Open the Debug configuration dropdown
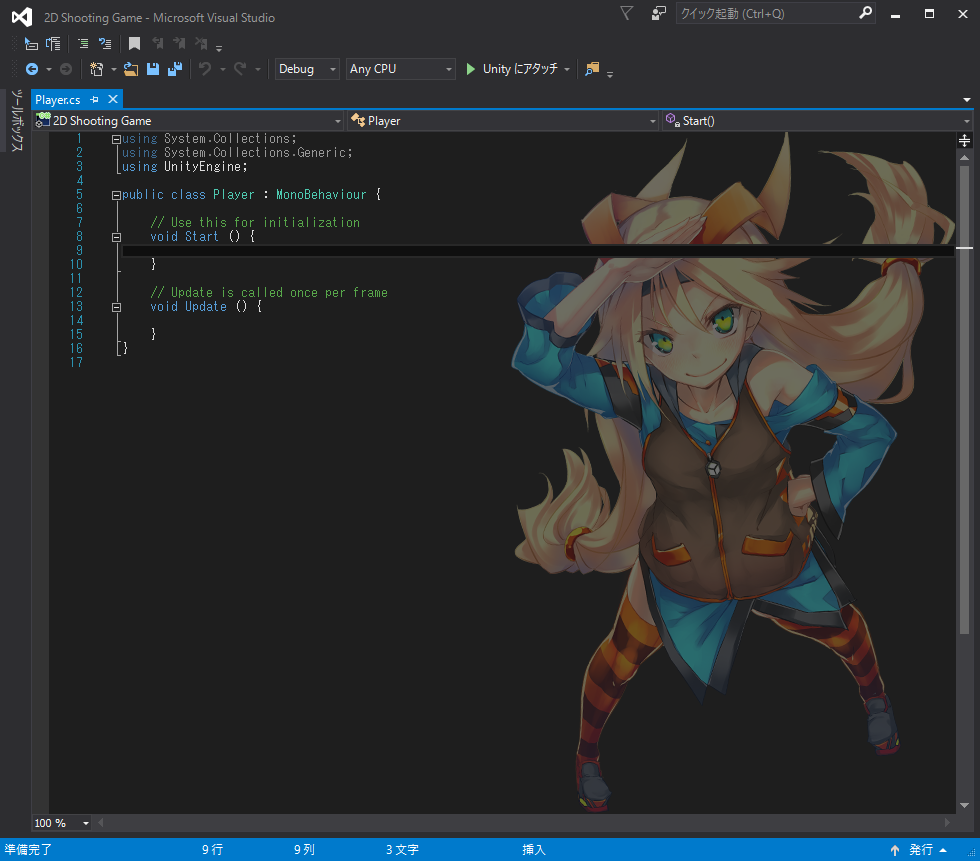 point(308,69)
